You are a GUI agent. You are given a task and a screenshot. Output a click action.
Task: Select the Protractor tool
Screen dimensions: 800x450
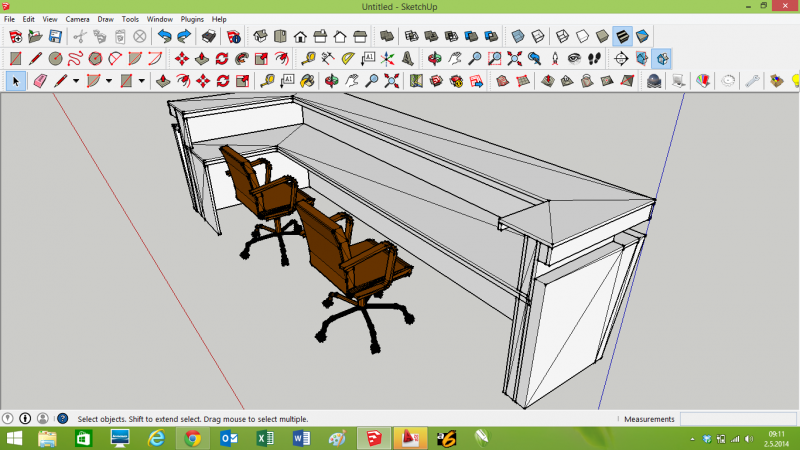[347, 59]
